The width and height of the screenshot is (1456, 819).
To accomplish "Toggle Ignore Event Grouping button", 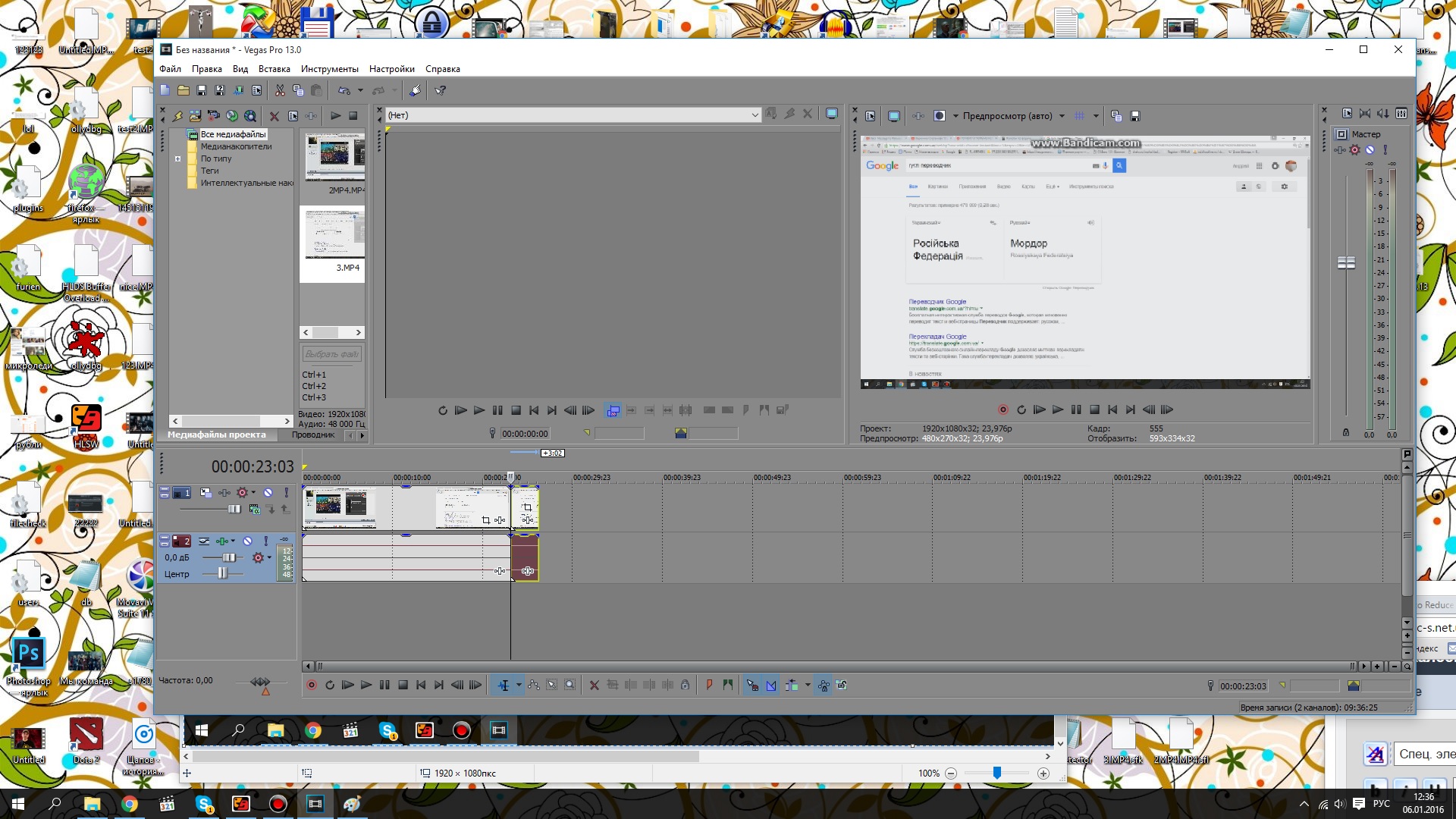I will click(x=842, y=686).
